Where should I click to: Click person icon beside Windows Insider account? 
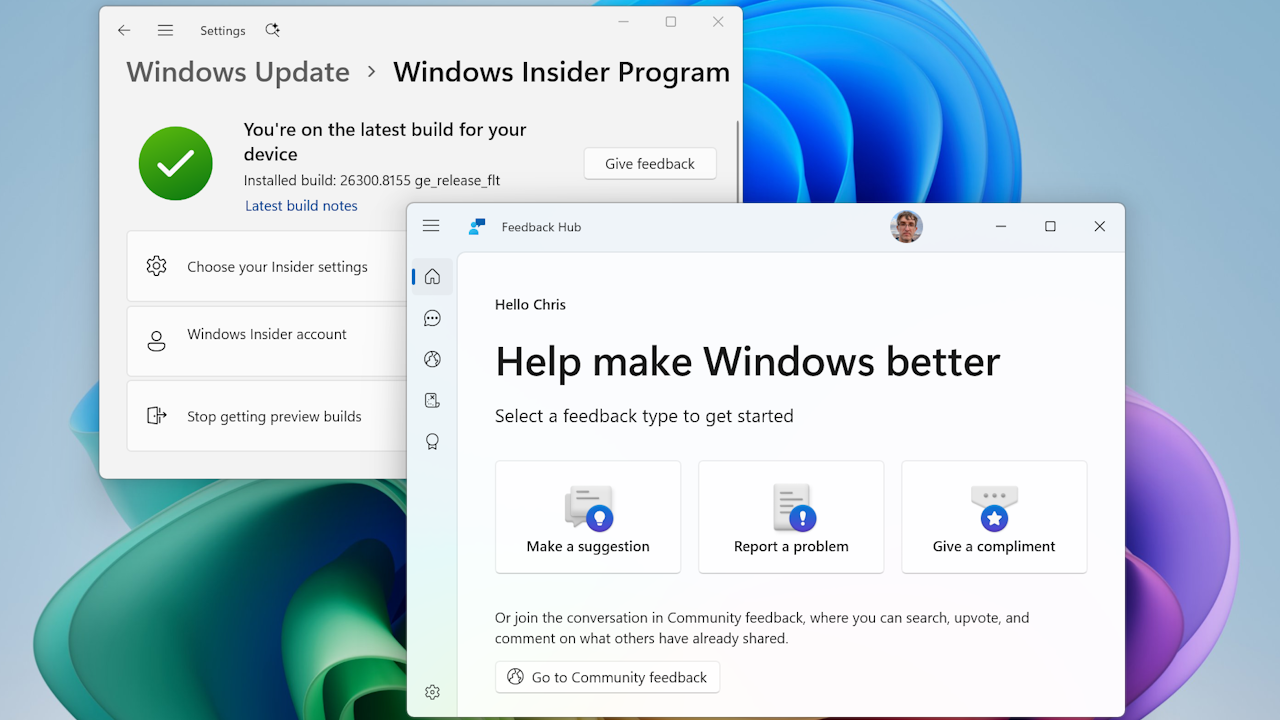(156, 341)
